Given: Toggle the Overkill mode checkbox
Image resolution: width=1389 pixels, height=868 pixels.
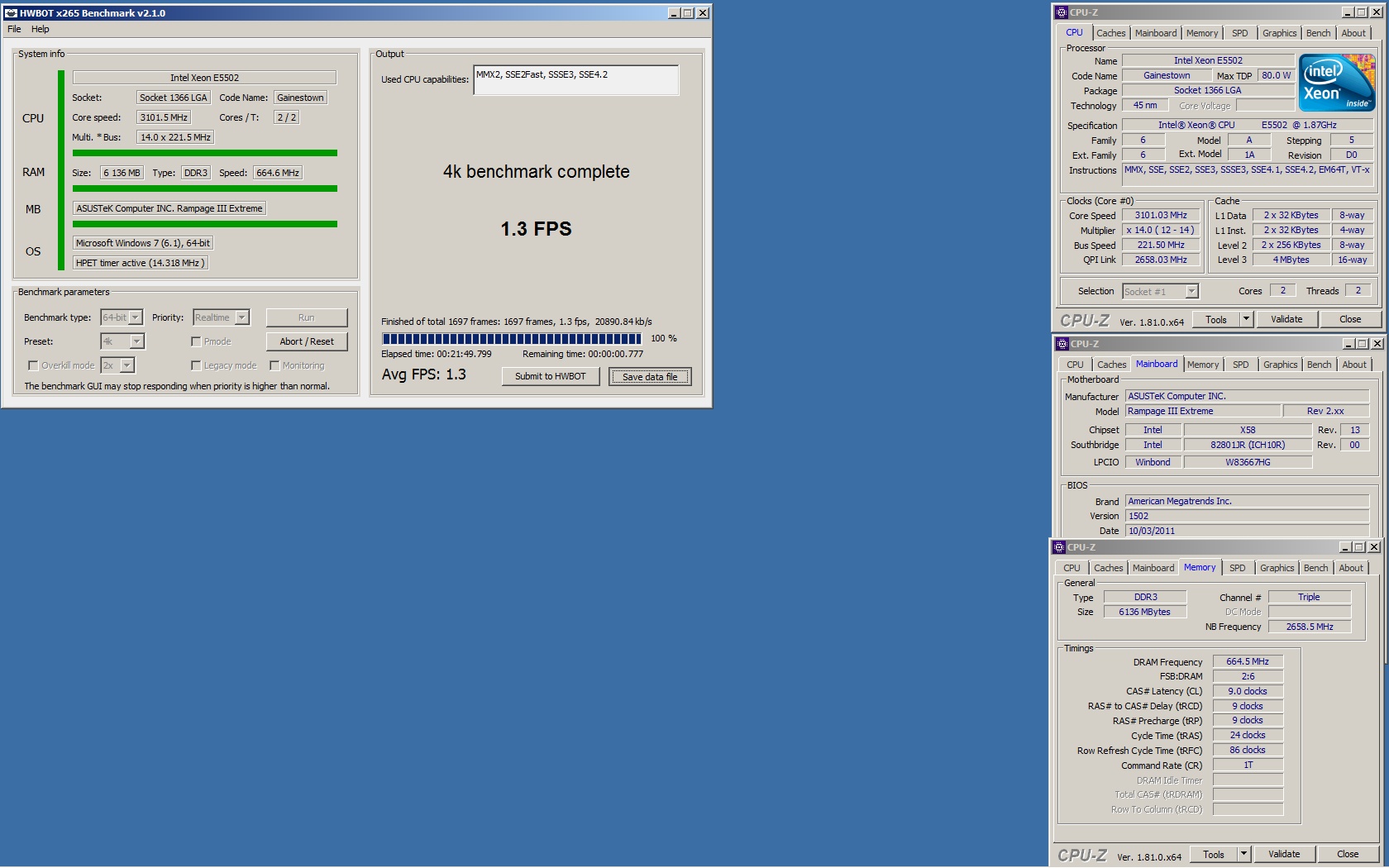Looking at the screenshot, I should point(33,365).
